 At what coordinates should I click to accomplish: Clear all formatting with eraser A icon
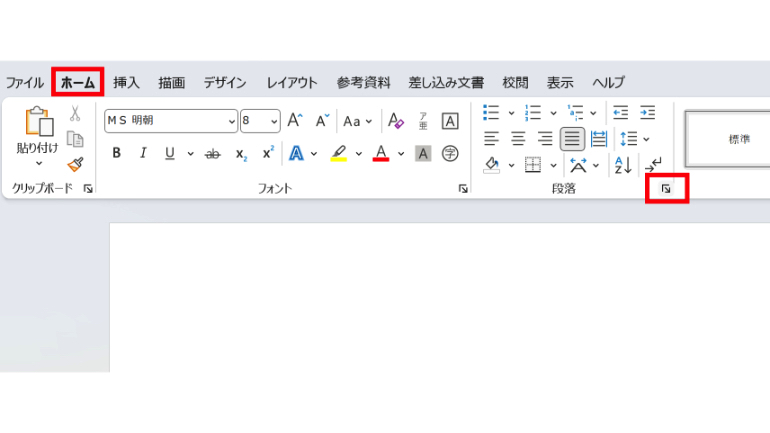tap(396, 121)
